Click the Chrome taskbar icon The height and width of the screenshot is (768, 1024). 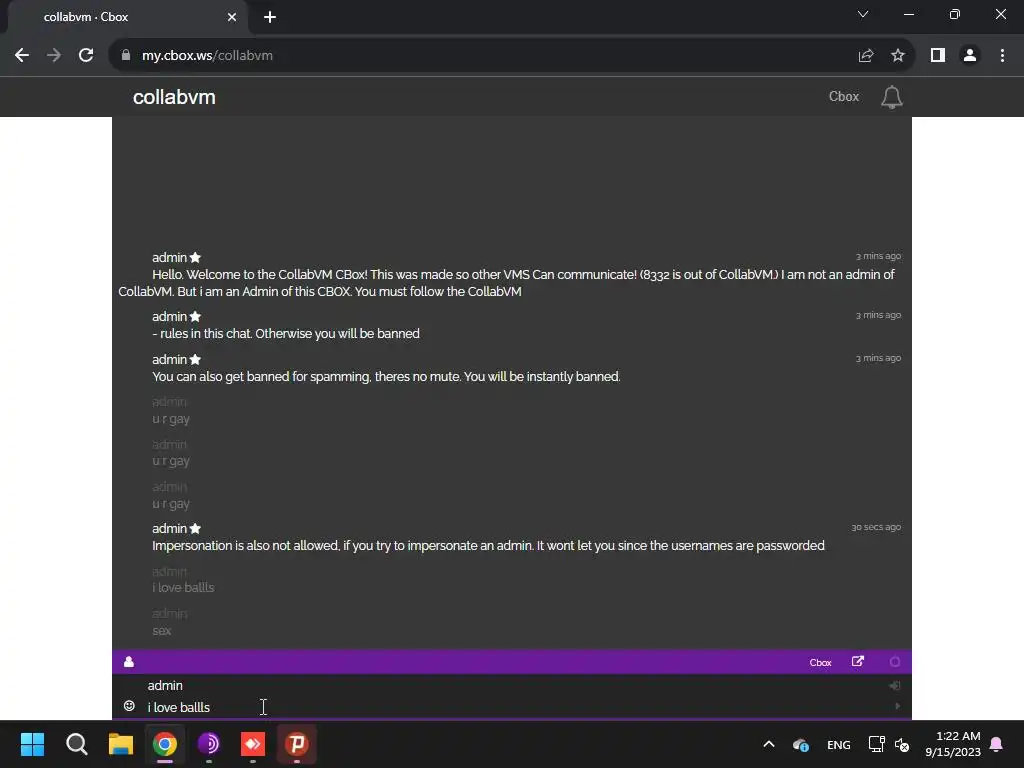coord(165,744)
